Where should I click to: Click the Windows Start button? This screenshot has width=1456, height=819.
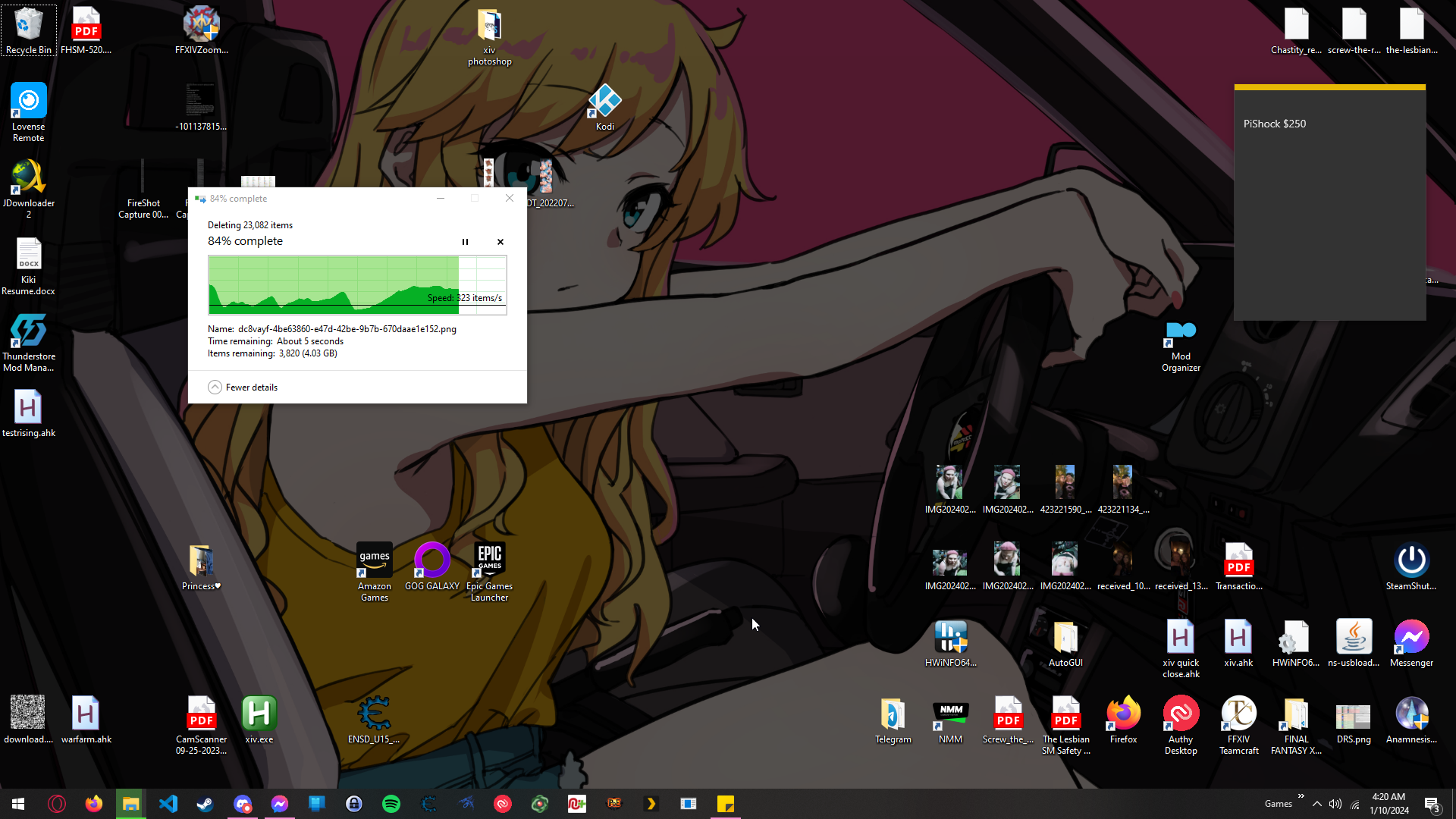click(18, 804)
